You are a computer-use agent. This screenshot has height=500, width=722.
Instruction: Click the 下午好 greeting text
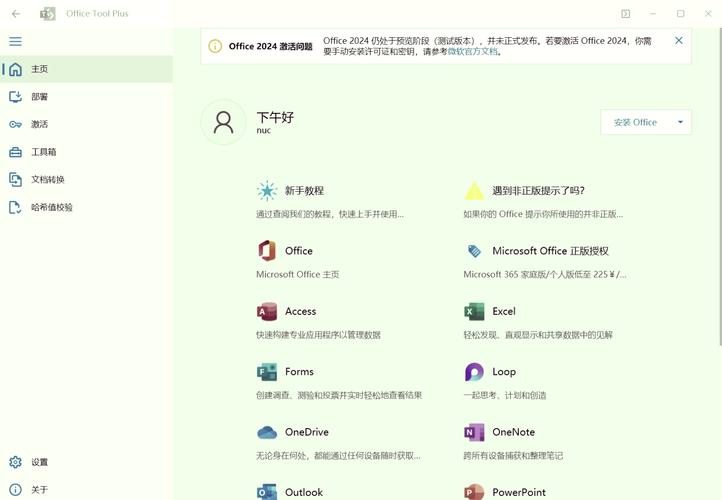(275, 117)
